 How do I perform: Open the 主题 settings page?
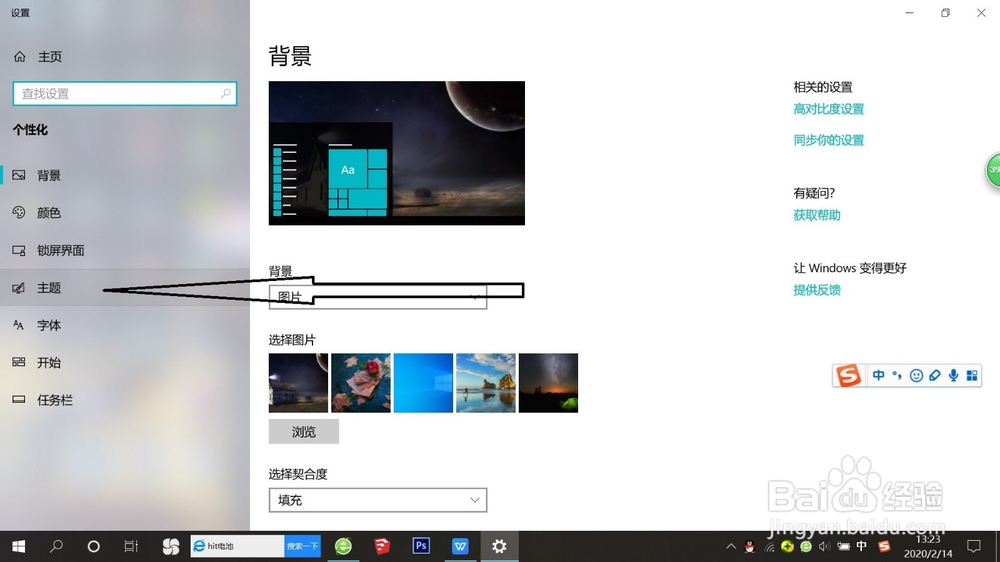point(124,288)
